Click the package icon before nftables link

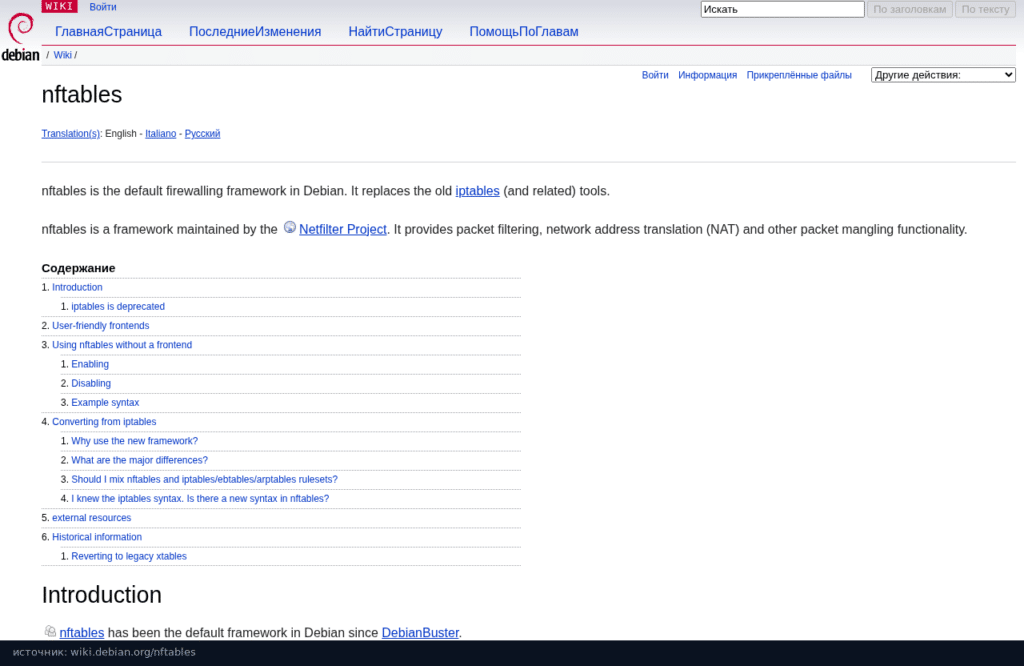50,631
